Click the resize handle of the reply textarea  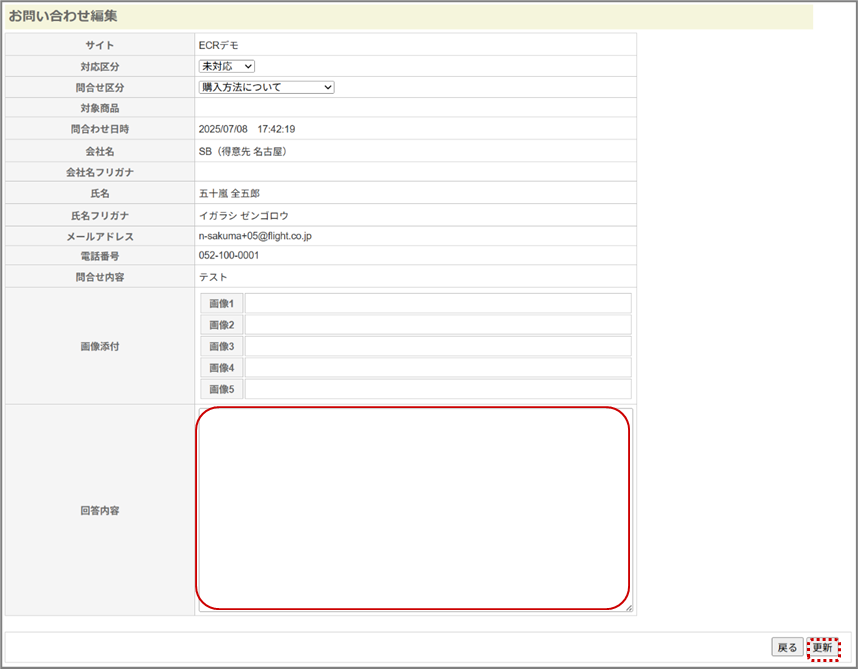click(628, 607)
